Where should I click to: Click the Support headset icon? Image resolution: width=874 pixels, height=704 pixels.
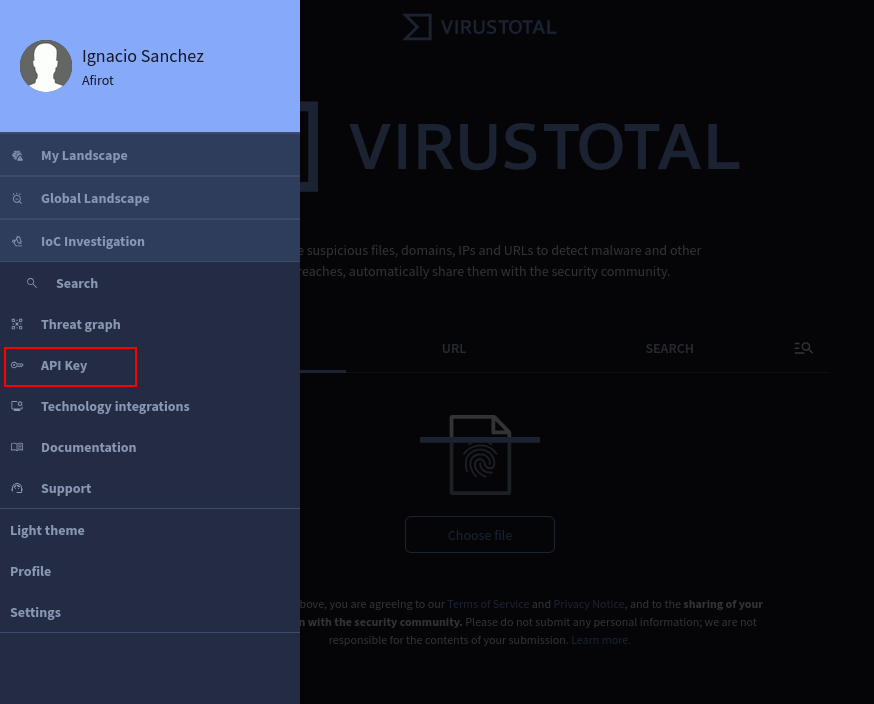(17, 488)
